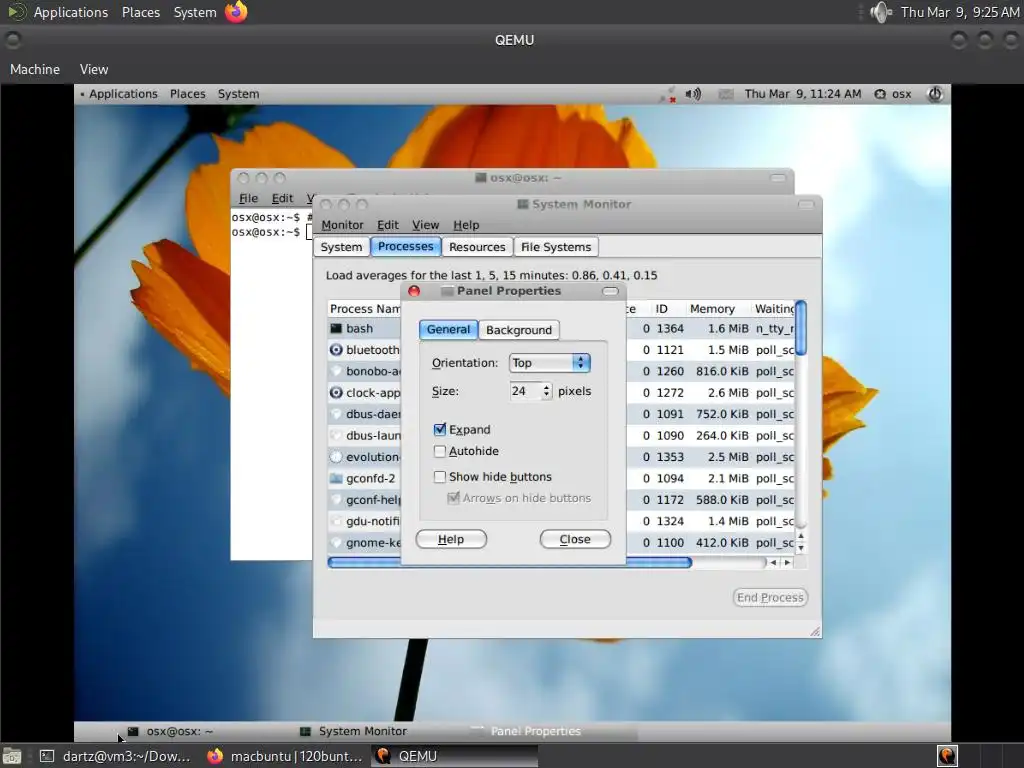Click the guest power shutdown icon
Viewport: 1024px width, 768px height.
[x=935, y=94]
